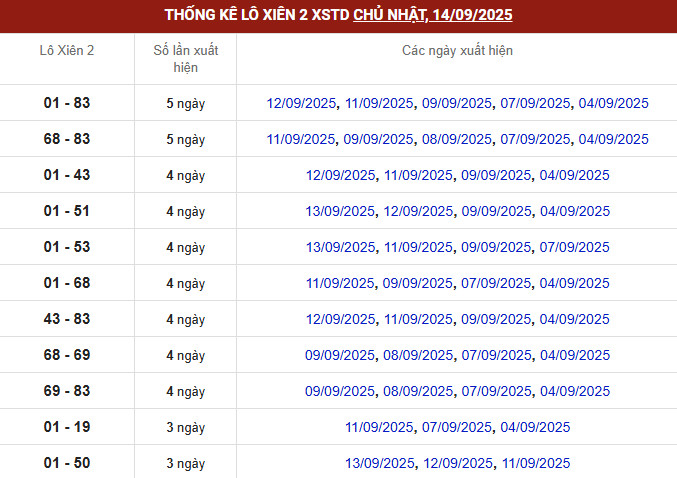Click 04/09/2025 in the 01 - 83 row
Image resolution: width=677 pixels, height=478 pixels.
(x=614, y=103)
